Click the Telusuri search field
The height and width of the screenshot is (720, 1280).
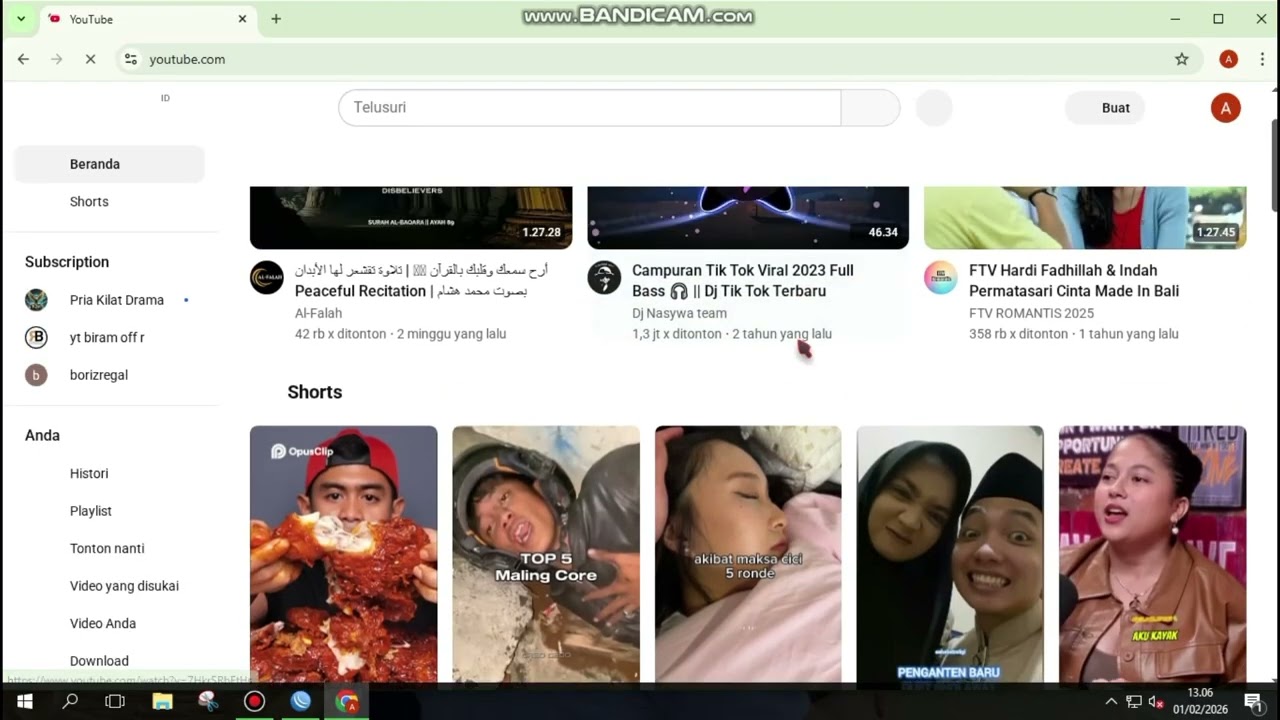click(590, 107)
